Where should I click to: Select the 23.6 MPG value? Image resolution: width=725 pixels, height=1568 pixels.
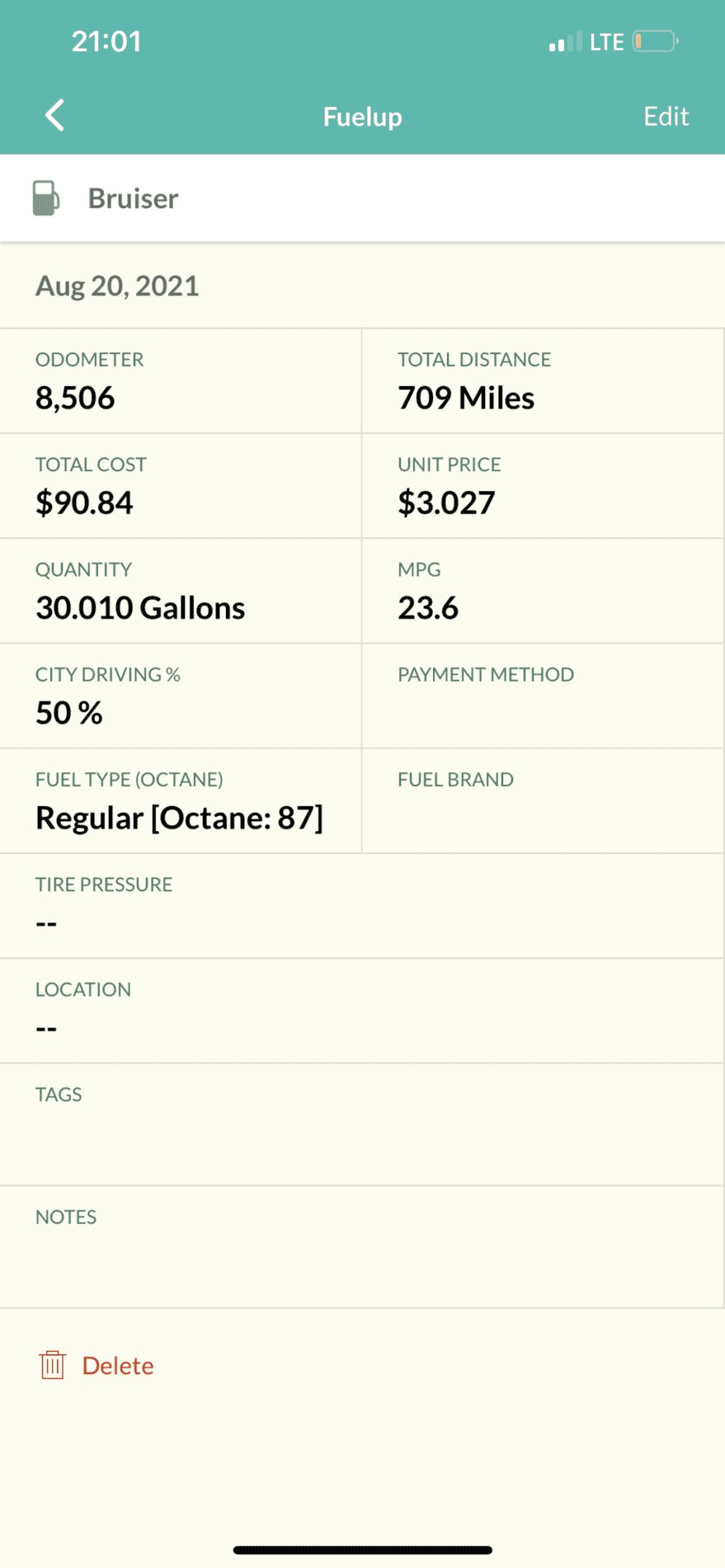click(428, 608)
